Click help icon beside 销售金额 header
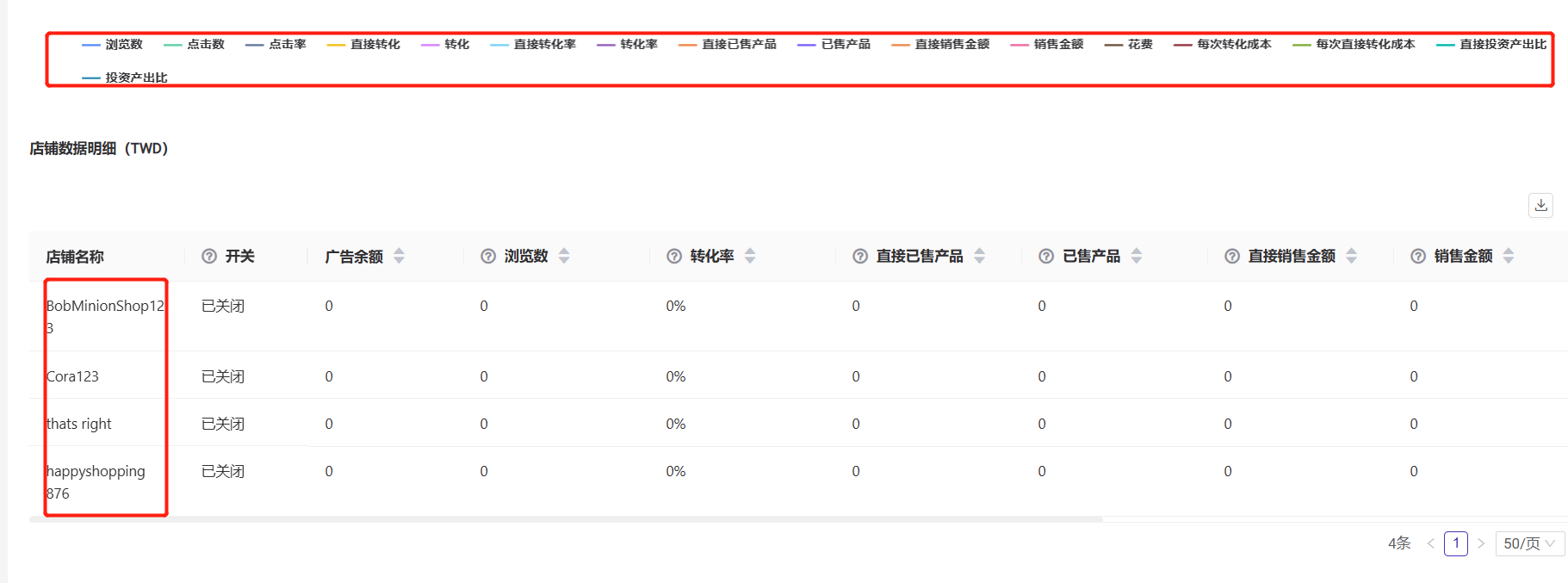The width and height of the screenshot is (1568, 583). coord(1418,257)
